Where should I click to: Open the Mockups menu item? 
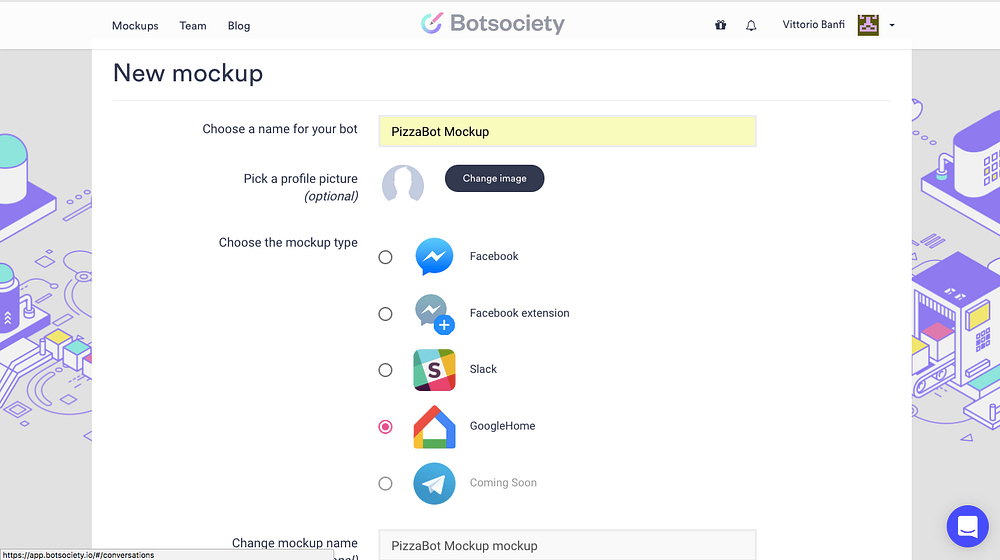coord(135,26)
